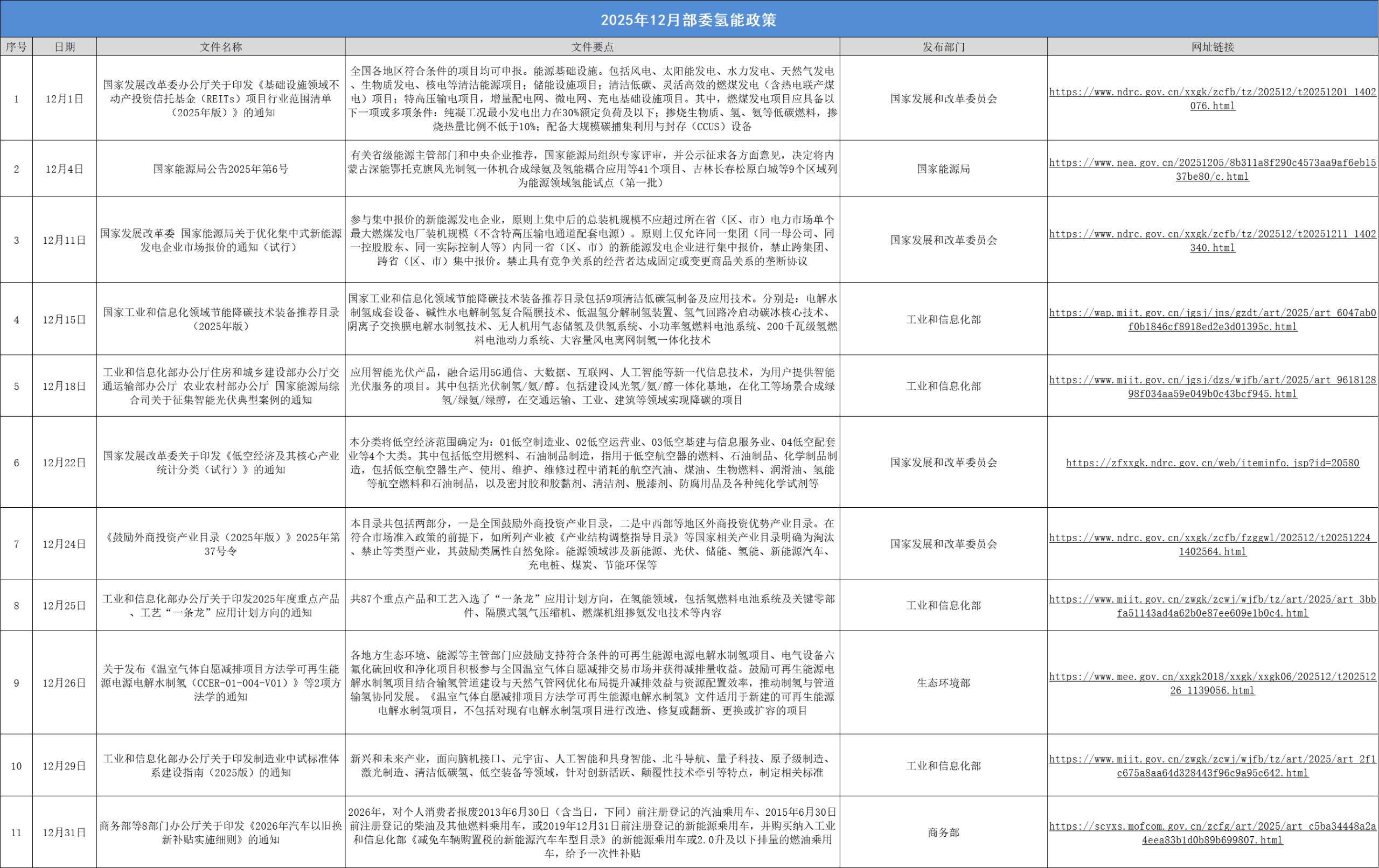
Task: Open the nea.gov.cn link for 国家能源局公告
Action: [x=1213, y=170]
